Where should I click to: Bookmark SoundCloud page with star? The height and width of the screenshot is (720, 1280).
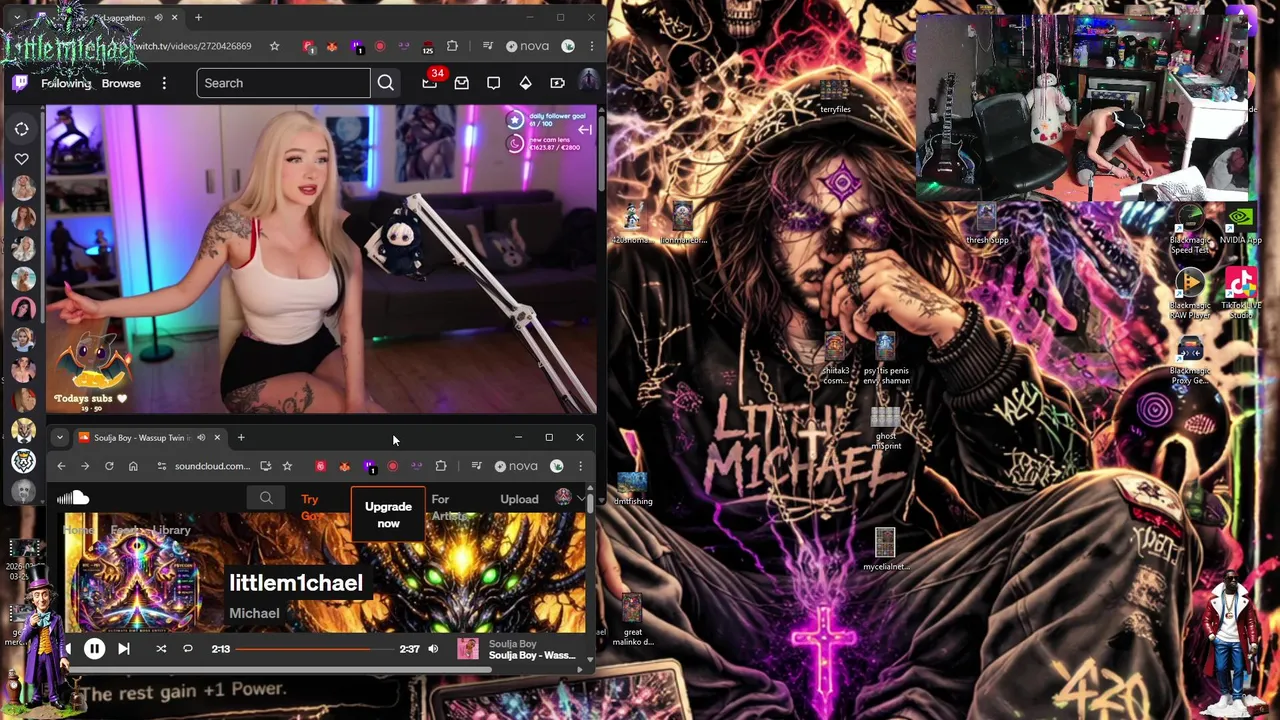point(287,466)
